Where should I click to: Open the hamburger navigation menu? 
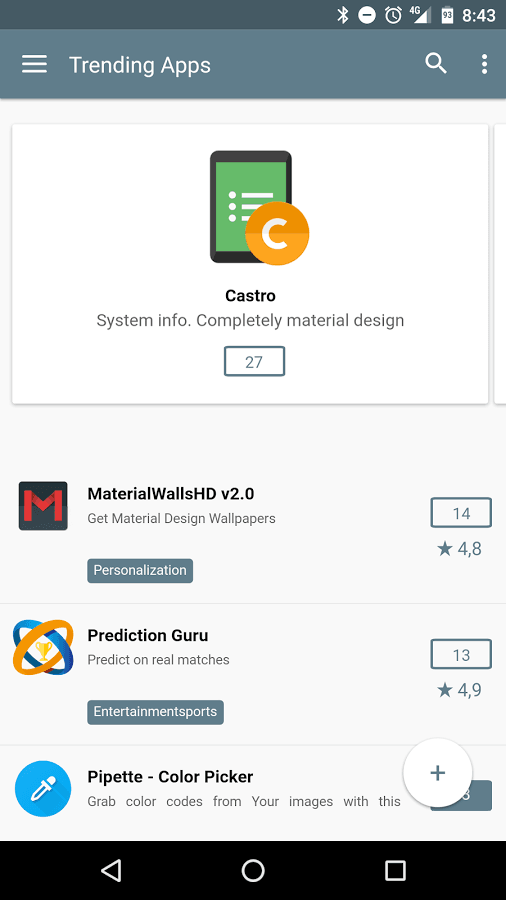pos(34,64)
